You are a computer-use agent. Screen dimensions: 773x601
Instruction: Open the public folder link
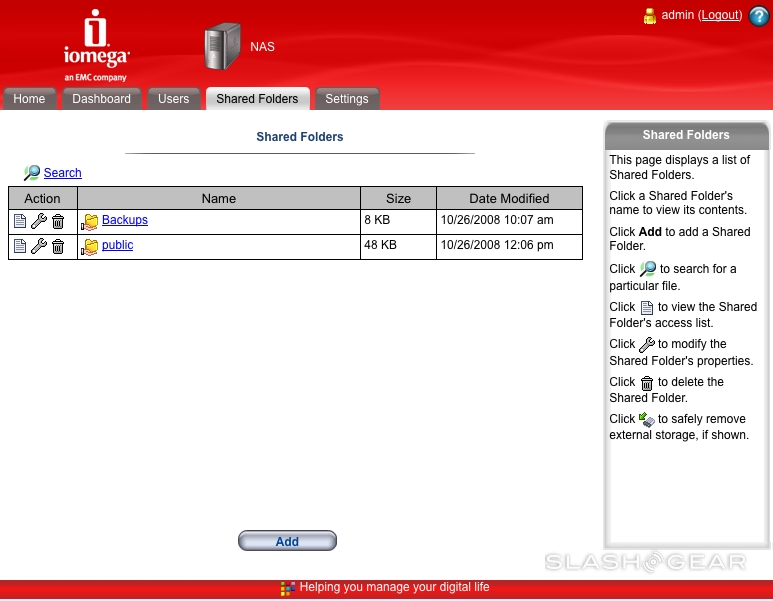tap(117, 245)
